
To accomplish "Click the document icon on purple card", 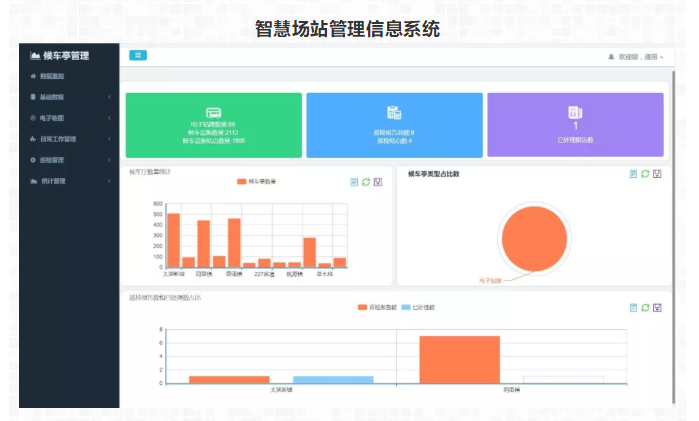I will click(575, 112).
